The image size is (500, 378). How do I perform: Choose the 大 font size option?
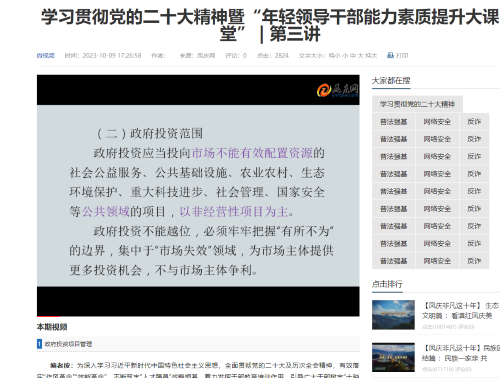click(x=360, y=55)
